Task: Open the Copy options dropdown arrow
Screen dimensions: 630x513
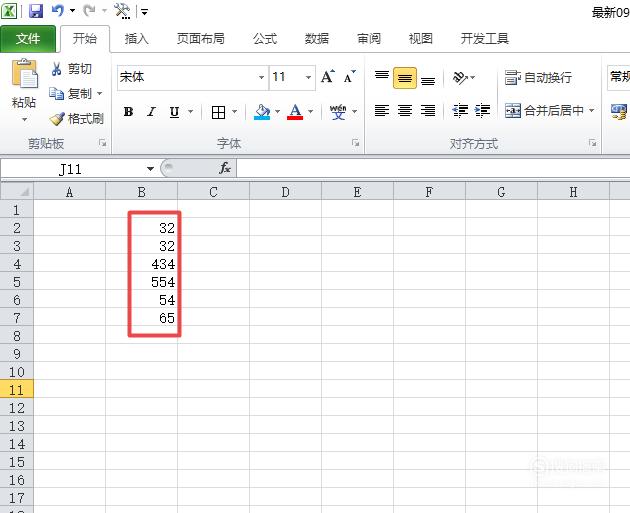Action: click(99, 94)
